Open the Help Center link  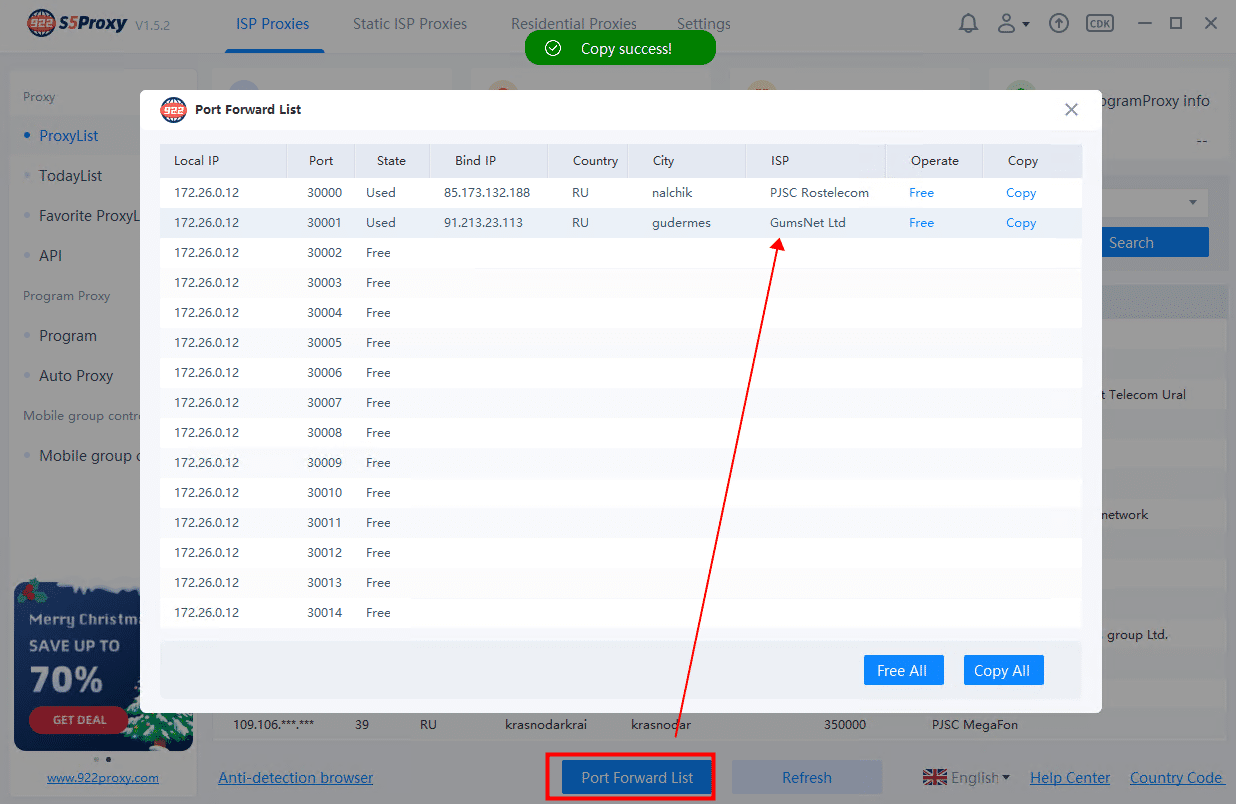[x=1069, y=777]
